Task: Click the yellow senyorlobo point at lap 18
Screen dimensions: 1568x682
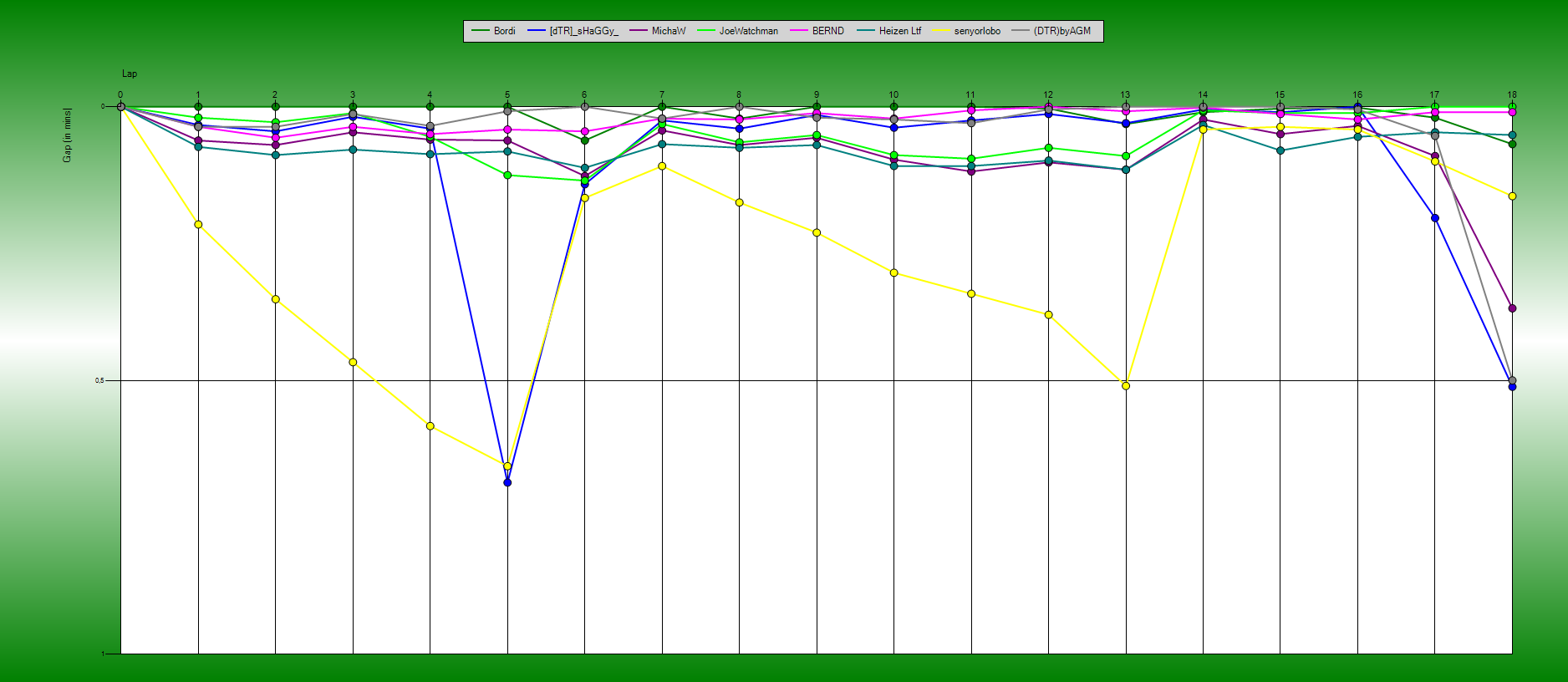Action: (1512, 196)
